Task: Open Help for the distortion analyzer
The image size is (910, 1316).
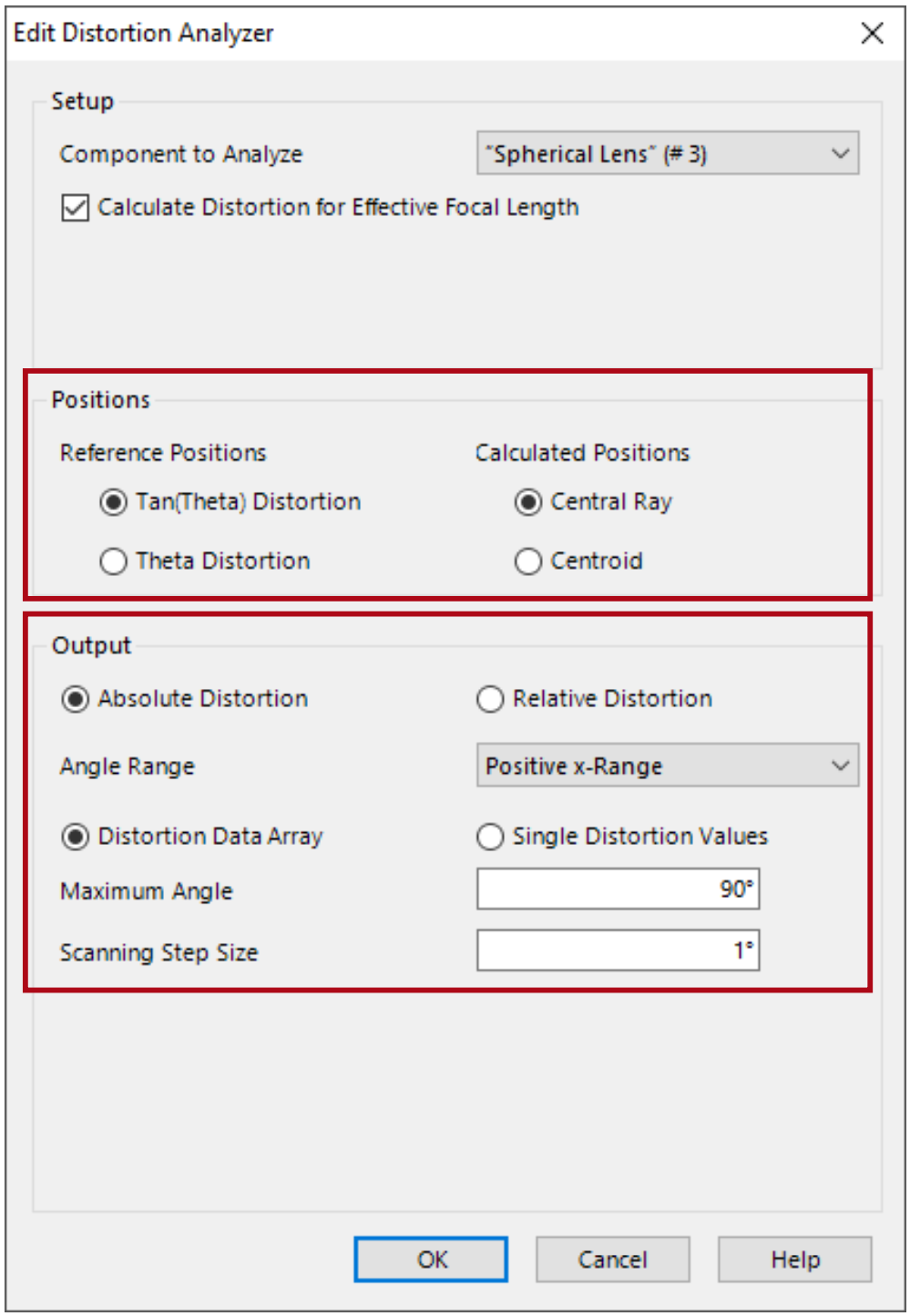Action: (x=794, y=1259)
